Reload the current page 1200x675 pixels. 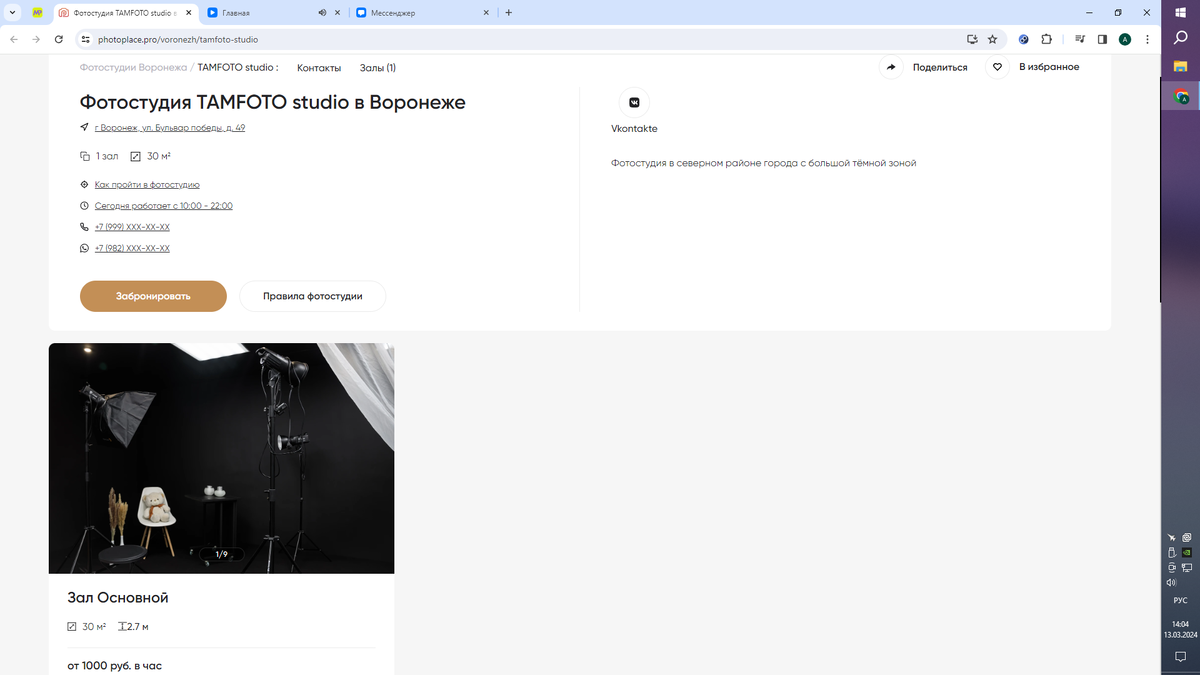pyautogui.click(x=59, y=39)
